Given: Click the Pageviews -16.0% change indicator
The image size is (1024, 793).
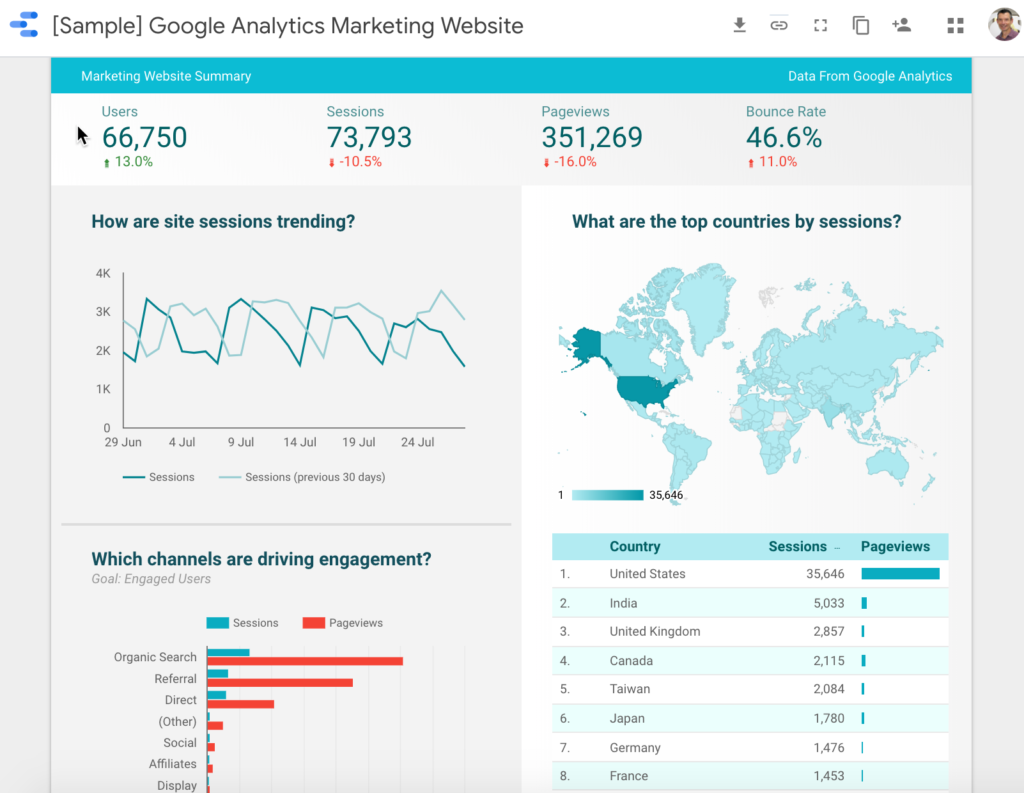Looking at the screenshot, I should pyautogui.click(x=569, y=162).
